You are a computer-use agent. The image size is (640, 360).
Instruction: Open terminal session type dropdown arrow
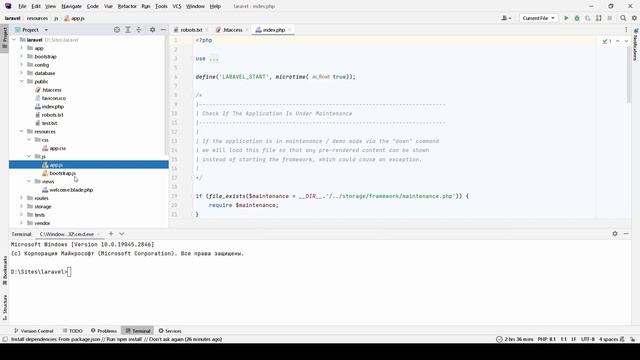(x=122, y=234)
